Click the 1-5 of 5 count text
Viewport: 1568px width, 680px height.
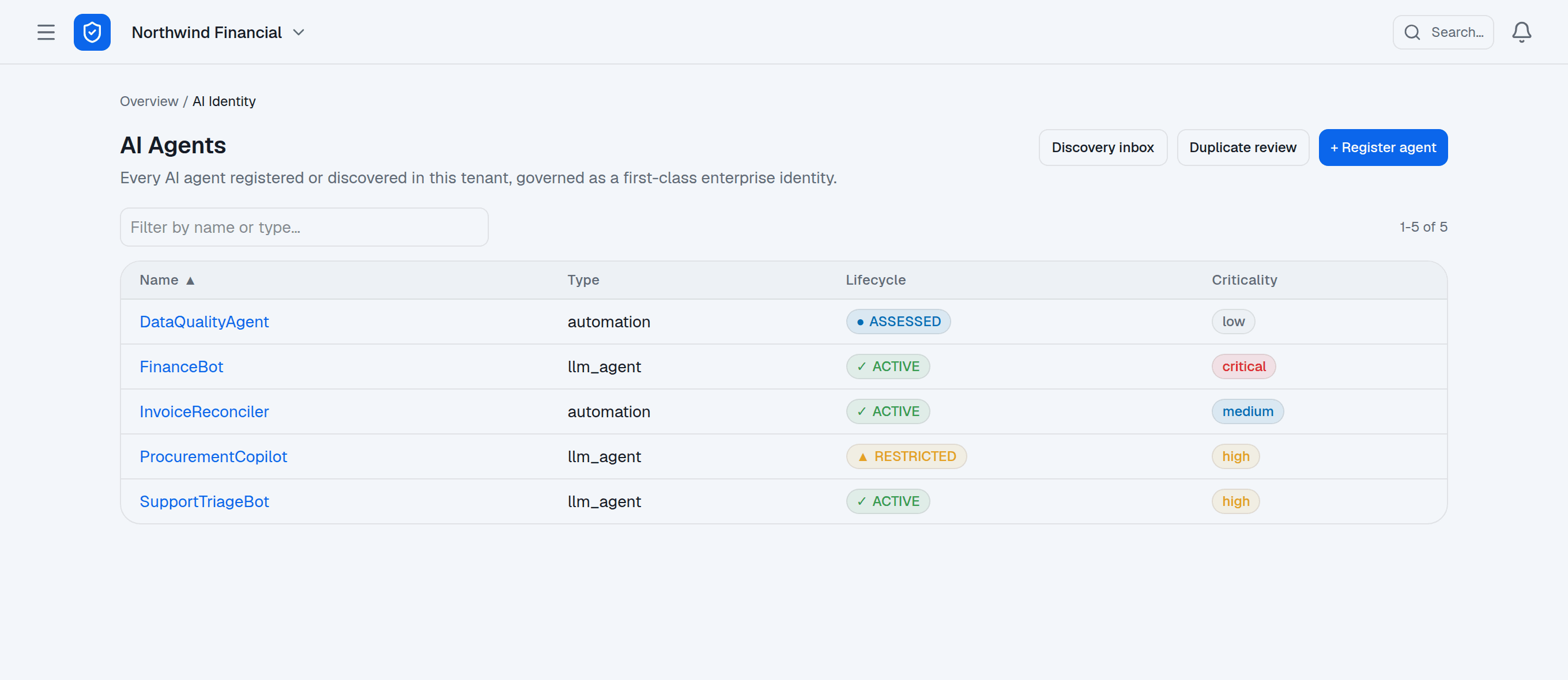1423,227
